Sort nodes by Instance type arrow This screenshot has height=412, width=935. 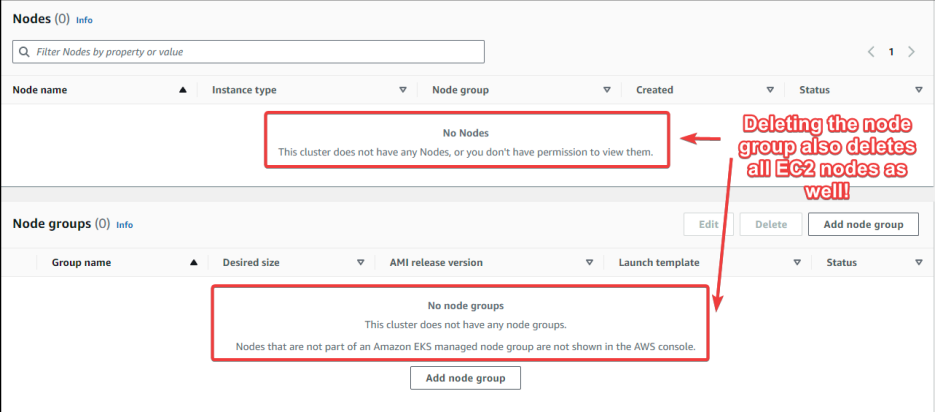coord(403,90)
